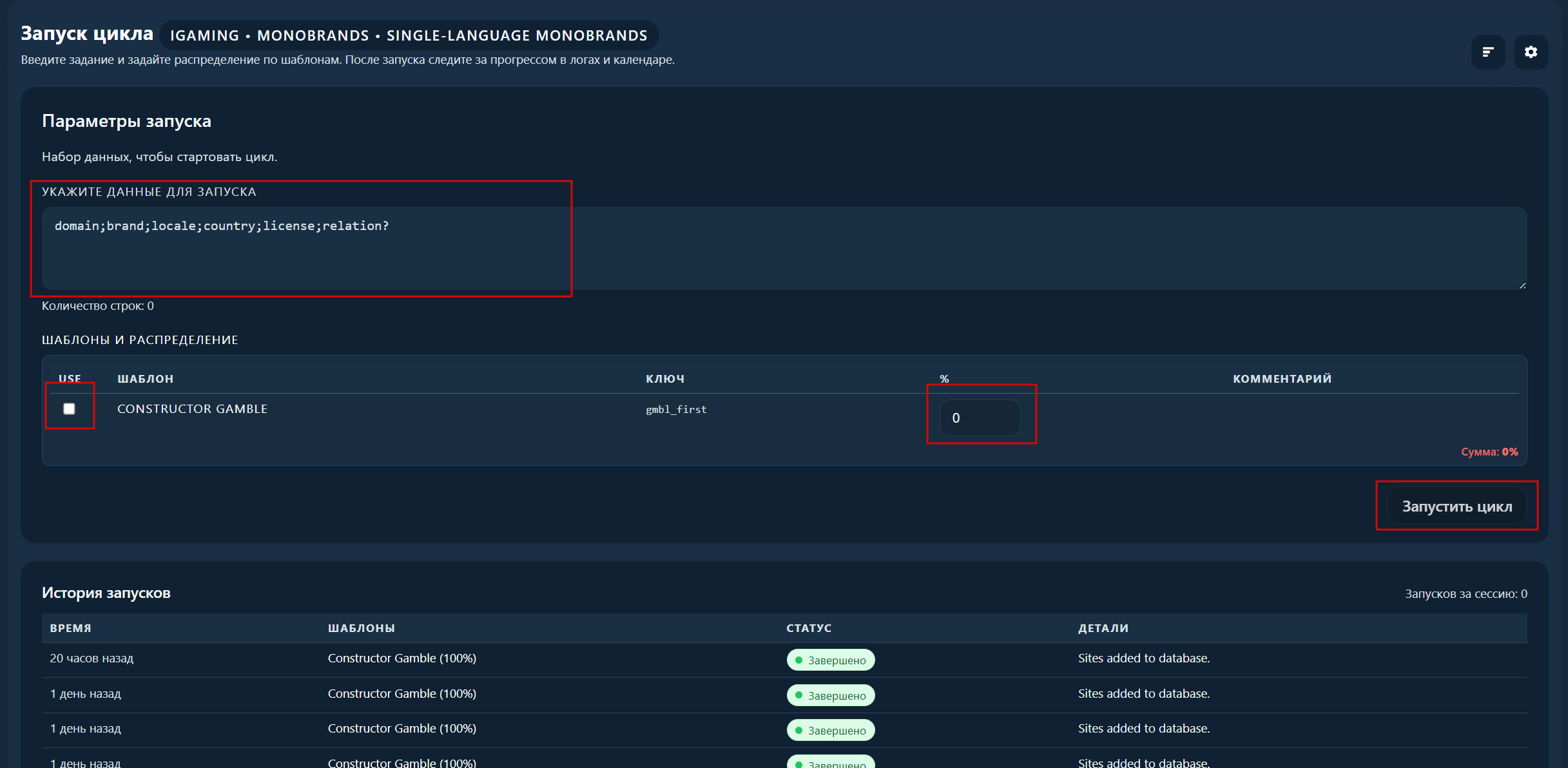This screenshot has width=1568, height=768.
Task: Click the Запусков за сессию counter
Action: click(1466, 594)
